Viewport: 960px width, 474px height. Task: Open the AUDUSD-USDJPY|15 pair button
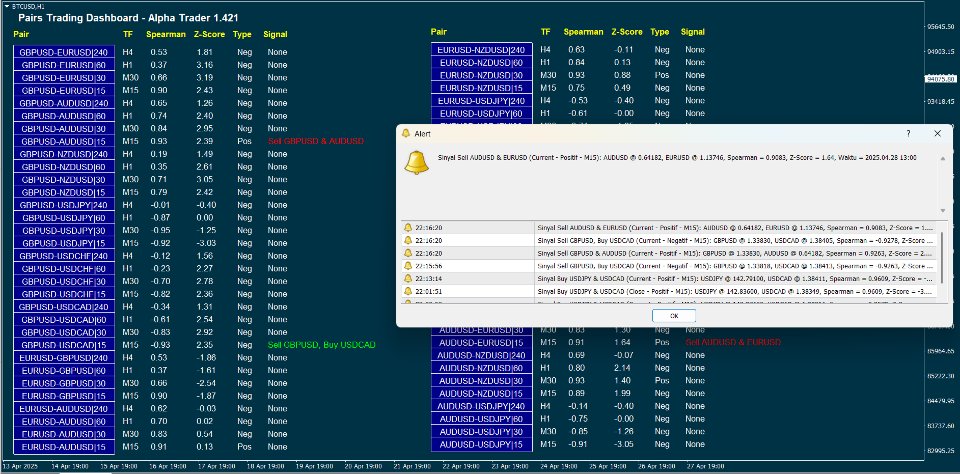pyautogui.click(x=482, y=445)
